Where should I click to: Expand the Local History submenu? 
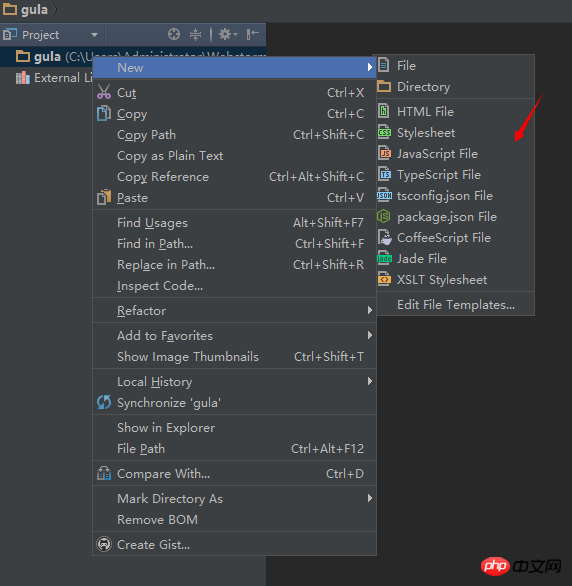point(234,382)
